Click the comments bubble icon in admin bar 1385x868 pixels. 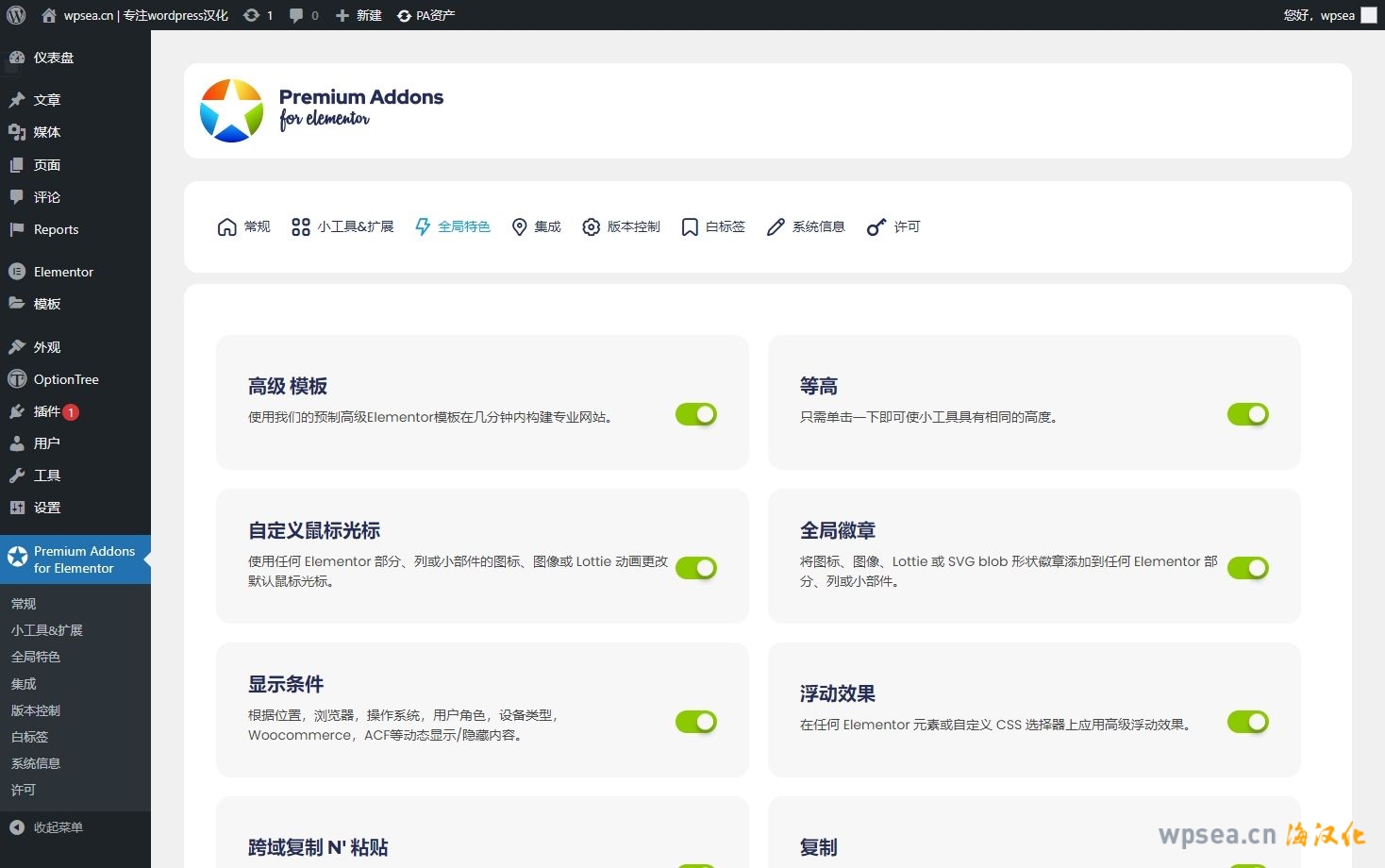coord(297,15)
